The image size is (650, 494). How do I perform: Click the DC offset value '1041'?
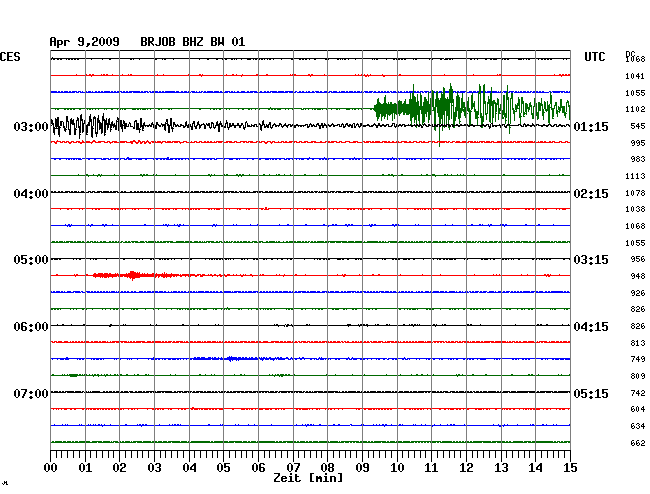(x=635, y=76)
